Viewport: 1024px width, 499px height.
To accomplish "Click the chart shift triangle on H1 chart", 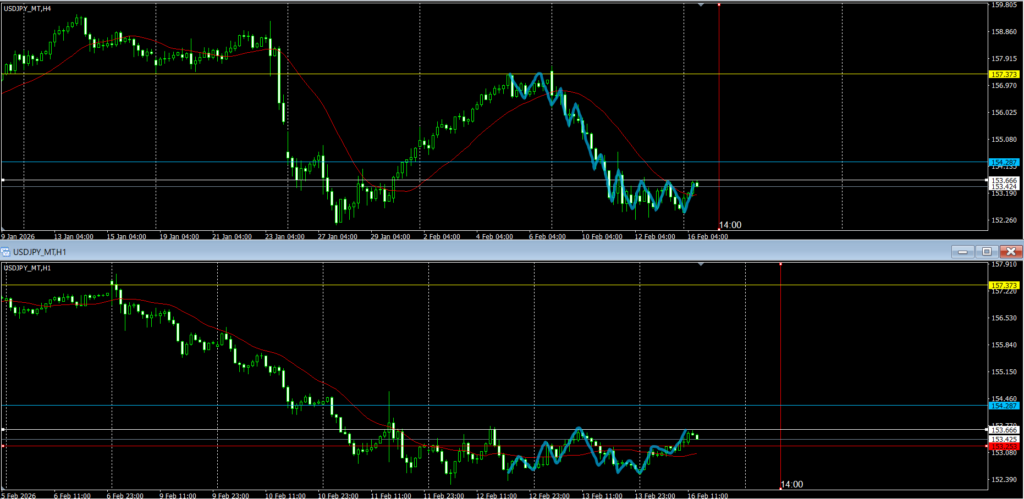I will tap(701, 264).
